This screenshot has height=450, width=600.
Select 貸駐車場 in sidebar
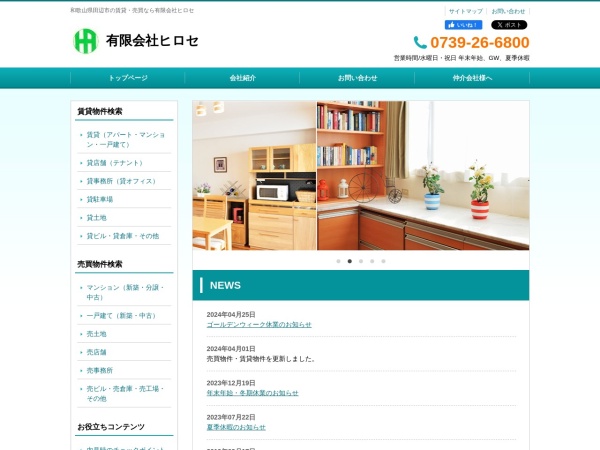99,199
